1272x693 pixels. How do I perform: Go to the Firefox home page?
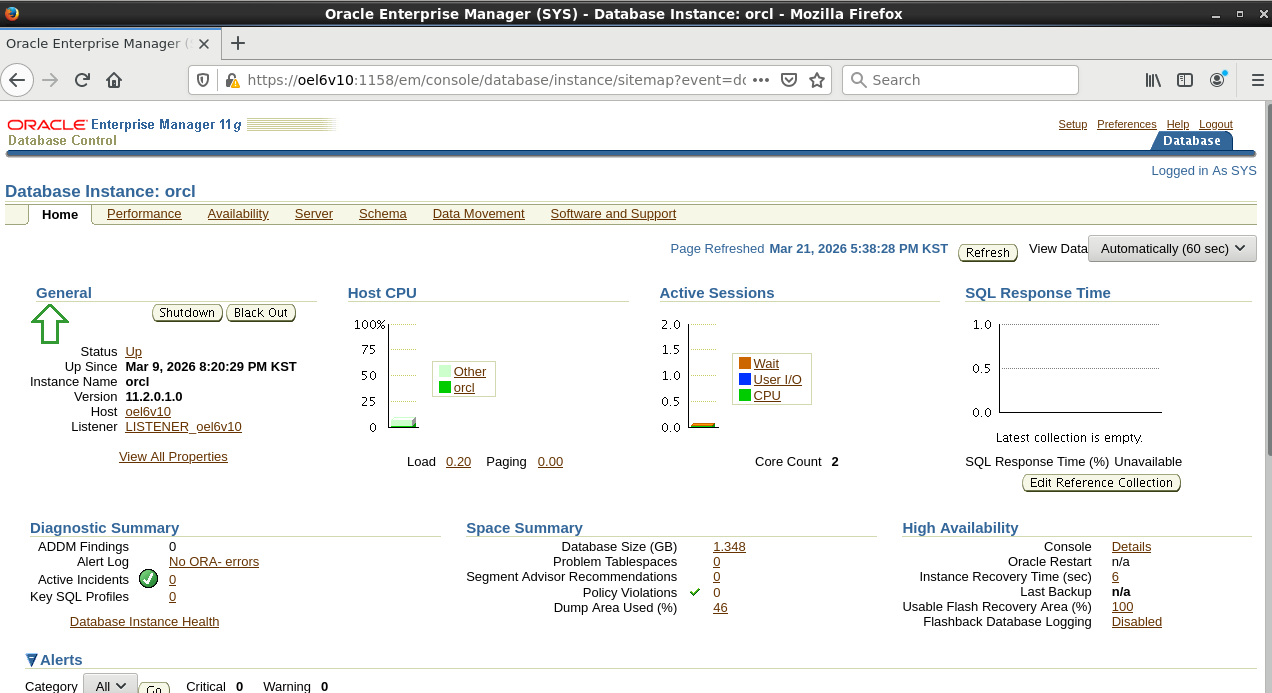[114, 80]
